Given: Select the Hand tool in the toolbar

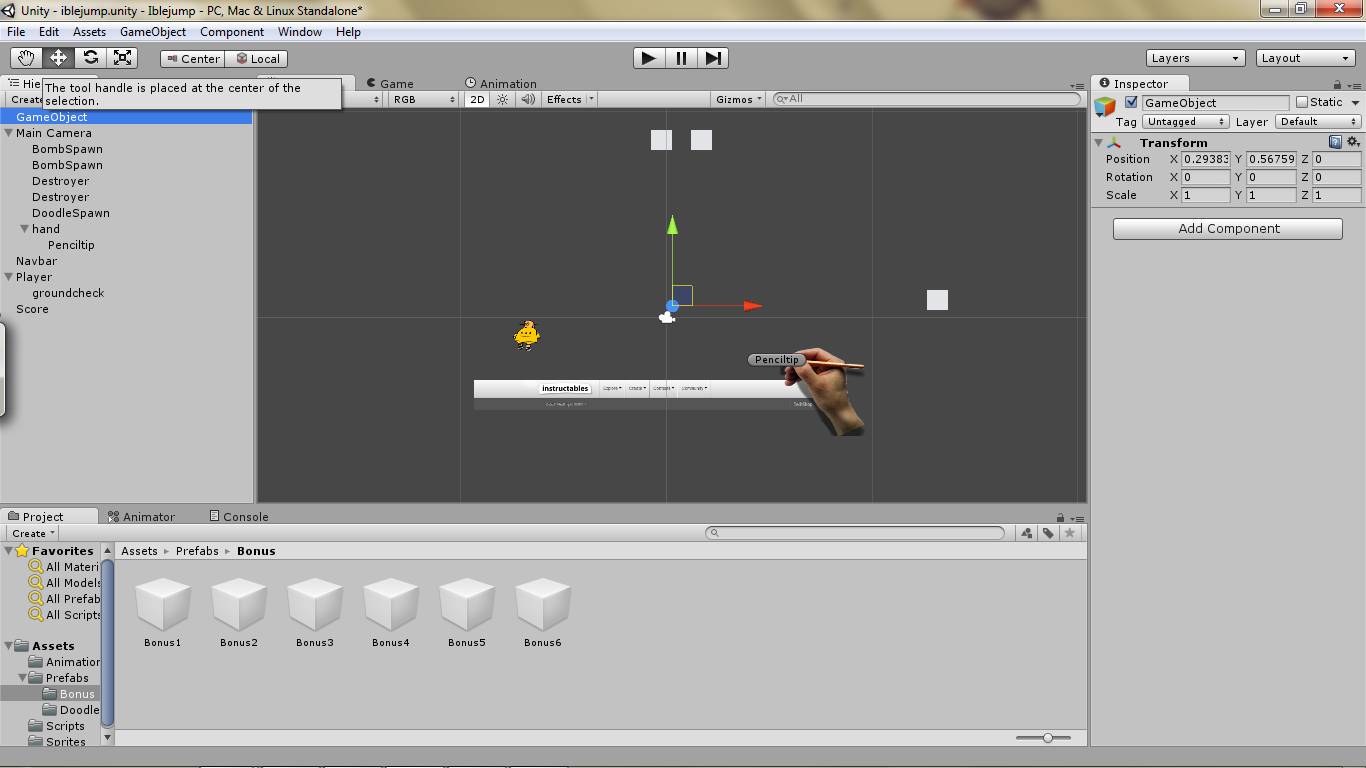Looking at the screenshot, I should (26, 58).
